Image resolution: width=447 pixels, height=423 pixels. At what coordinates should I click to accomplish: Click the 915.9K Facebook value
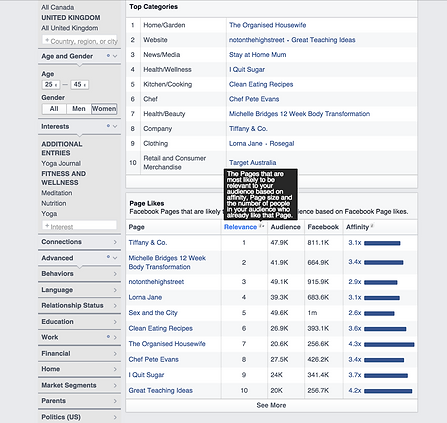pos(318,282)
